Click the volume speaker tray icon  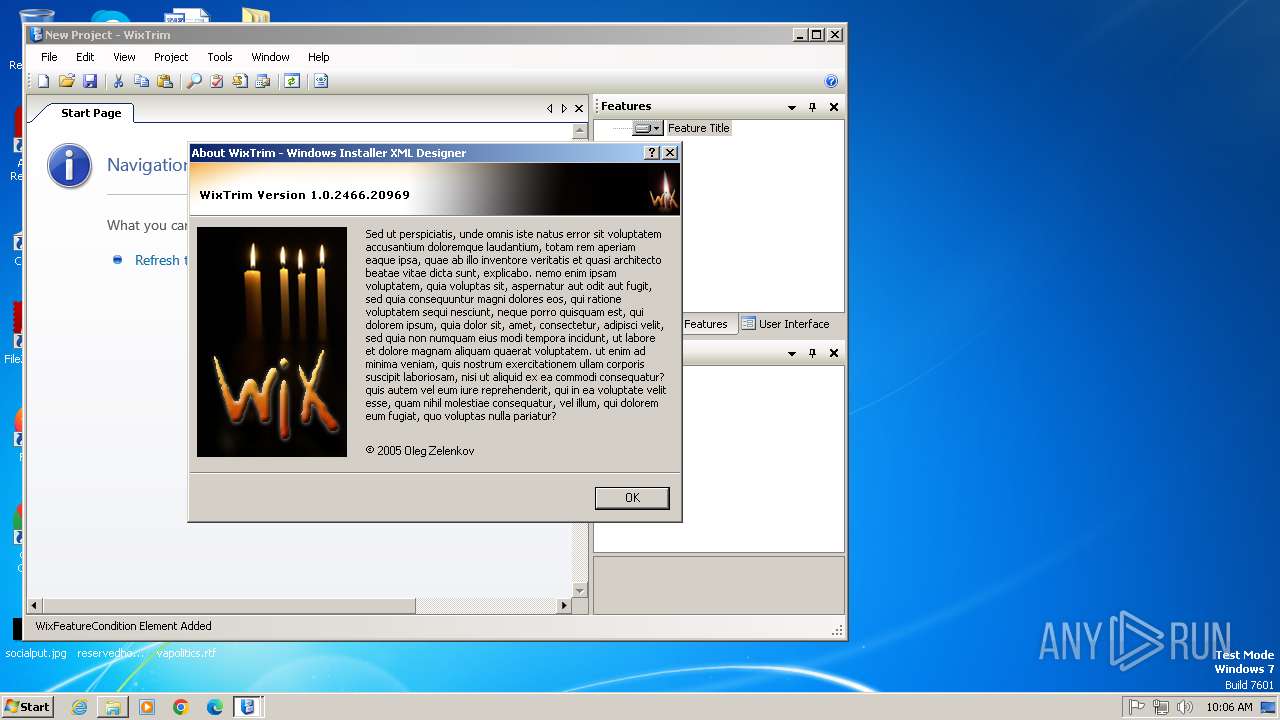point(1185,707)
